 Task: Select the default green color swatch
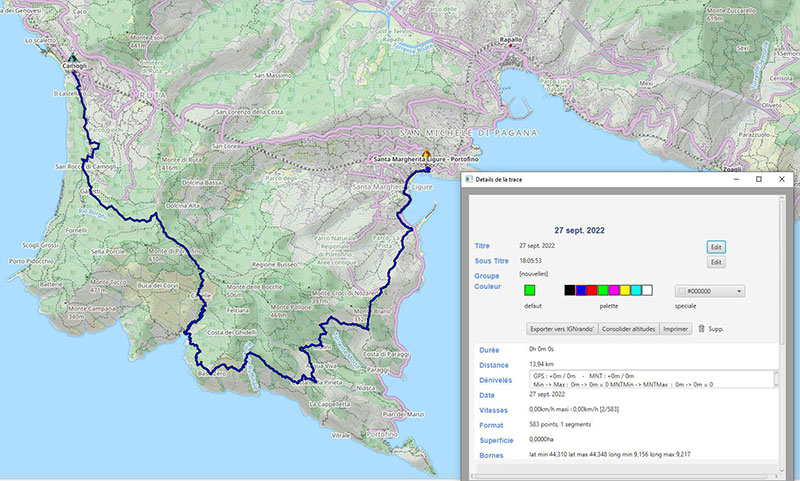coord(530,290)
